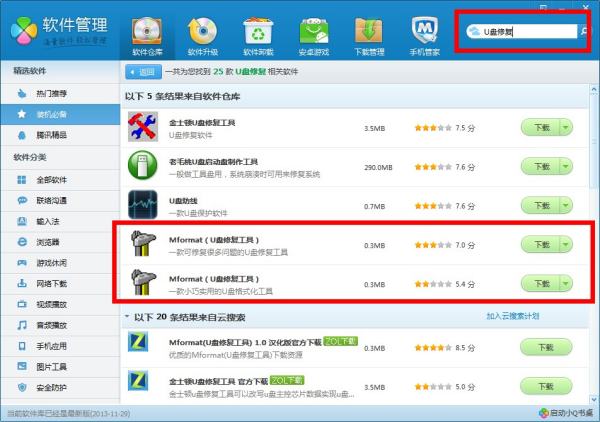Select 全部软件 category
Viewport: 600px width, 422px height.
[60, 180]
